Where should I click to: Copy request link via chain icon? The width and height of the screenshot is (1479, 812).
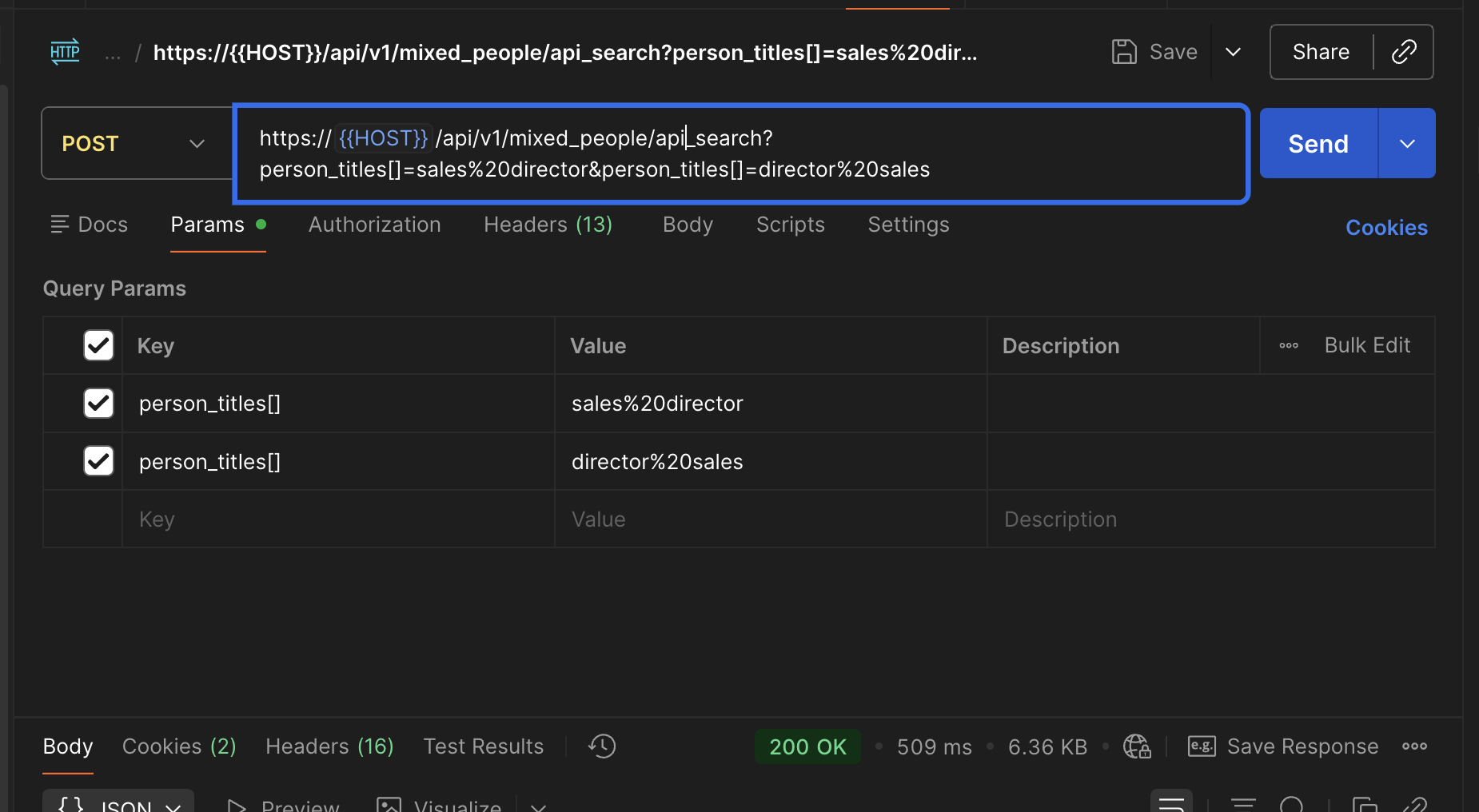point(1404,52)
